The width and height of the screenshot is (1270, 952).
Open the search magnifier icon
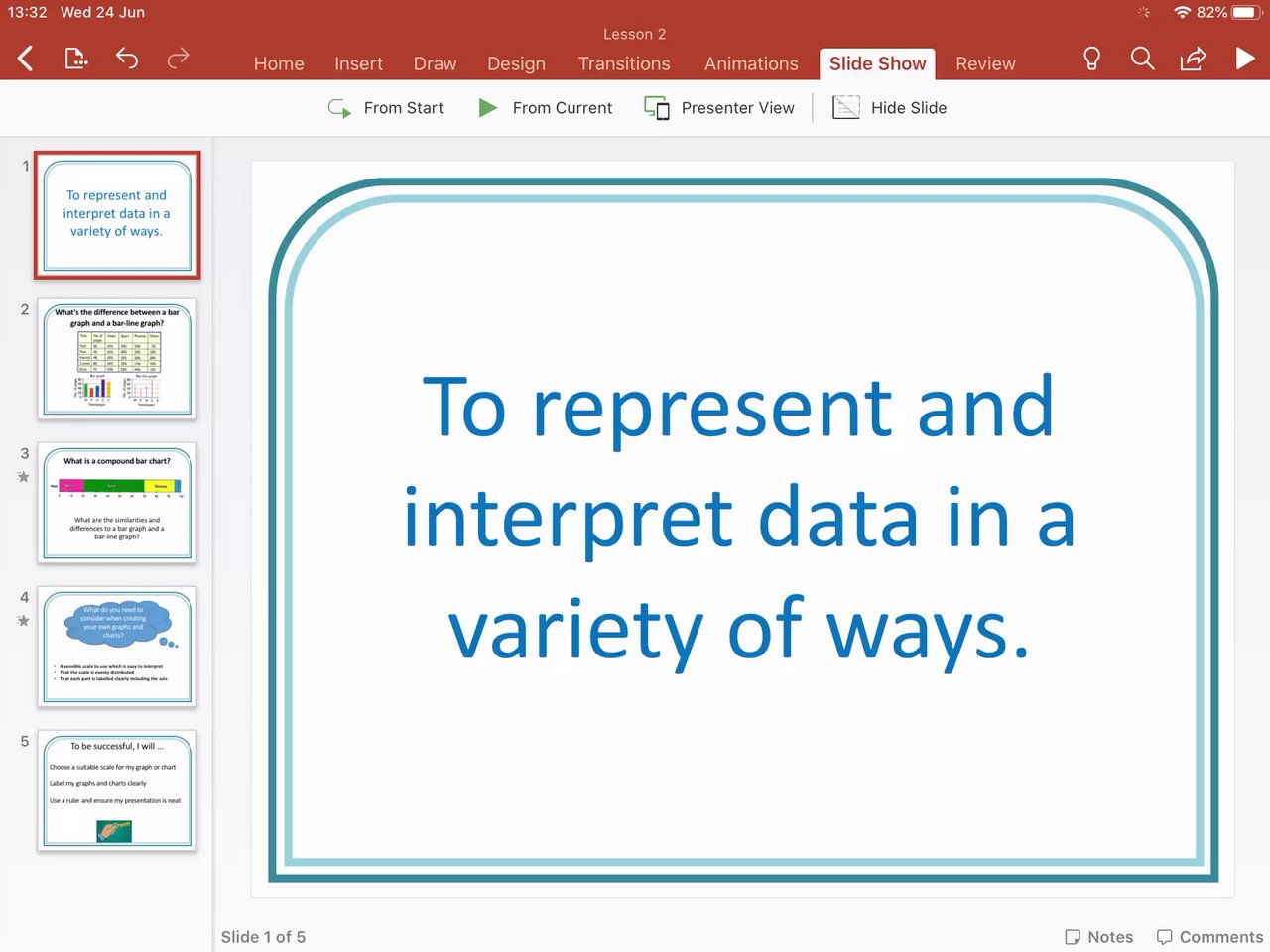[1143, 59]
